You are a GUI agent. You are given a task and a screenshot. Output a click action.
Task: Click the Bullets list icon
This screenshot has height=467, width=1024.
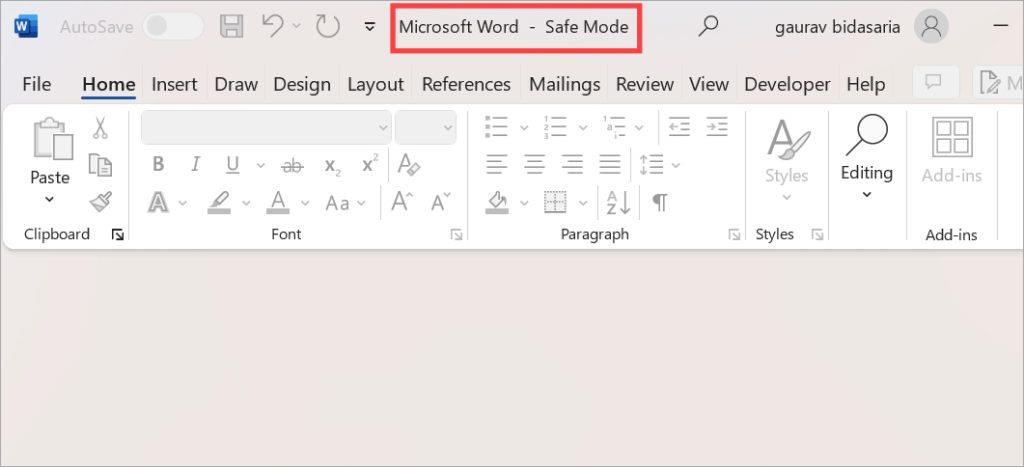click(497, 127)
